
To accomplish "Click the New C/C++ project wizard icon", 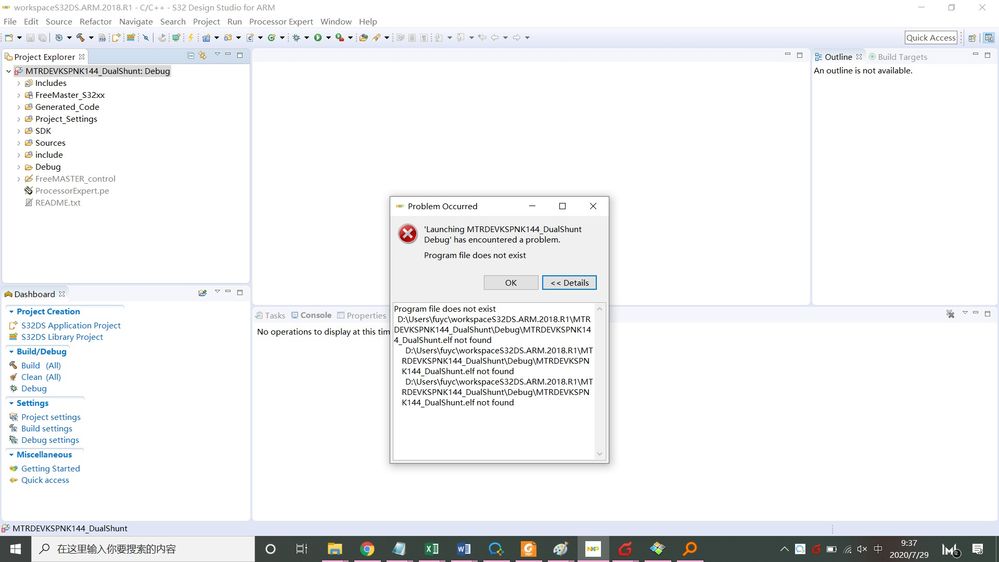I will (206, 38).
